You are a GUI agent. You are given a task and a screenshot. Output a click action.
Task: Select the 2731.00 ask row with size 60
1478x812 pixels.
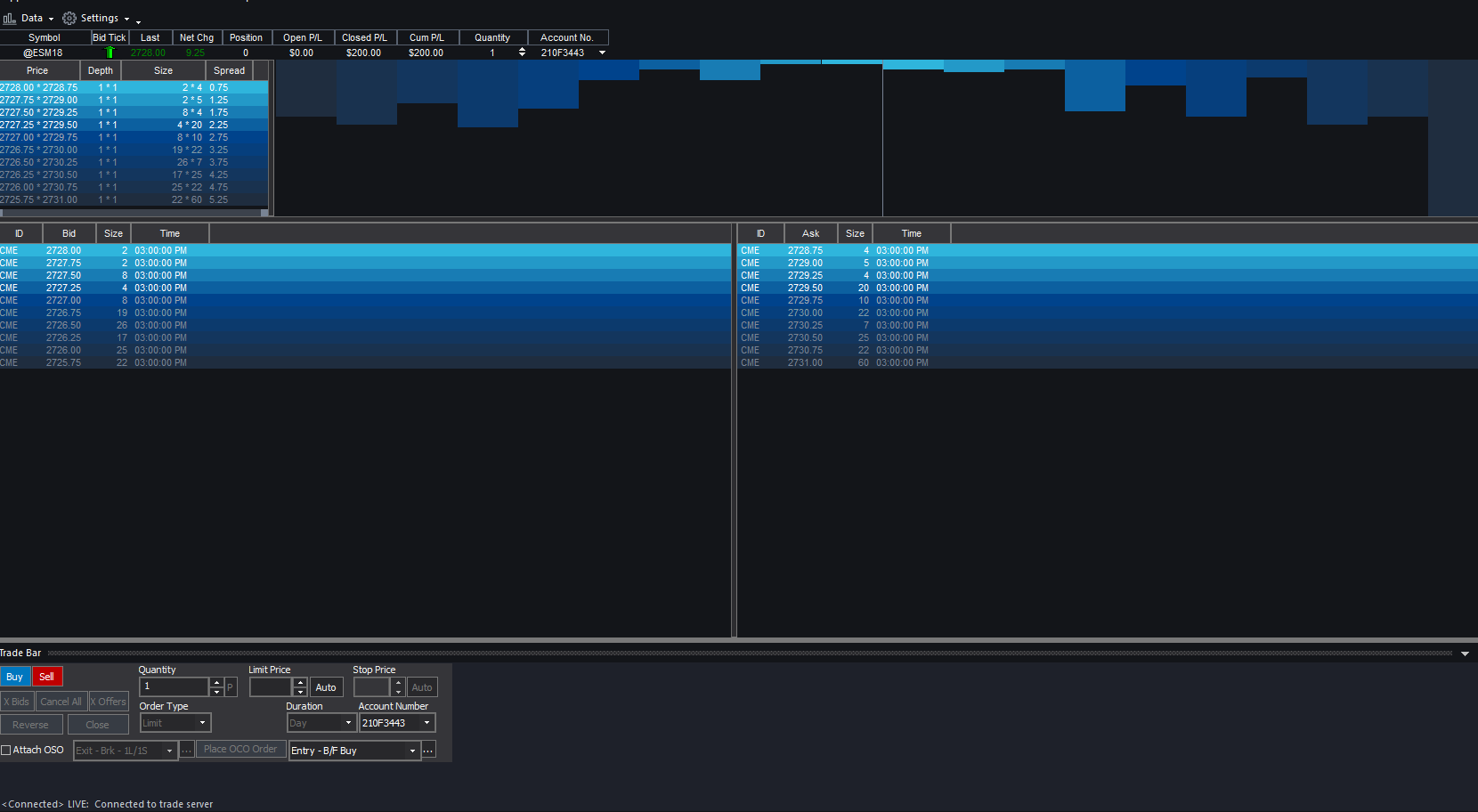(1108, 363)
